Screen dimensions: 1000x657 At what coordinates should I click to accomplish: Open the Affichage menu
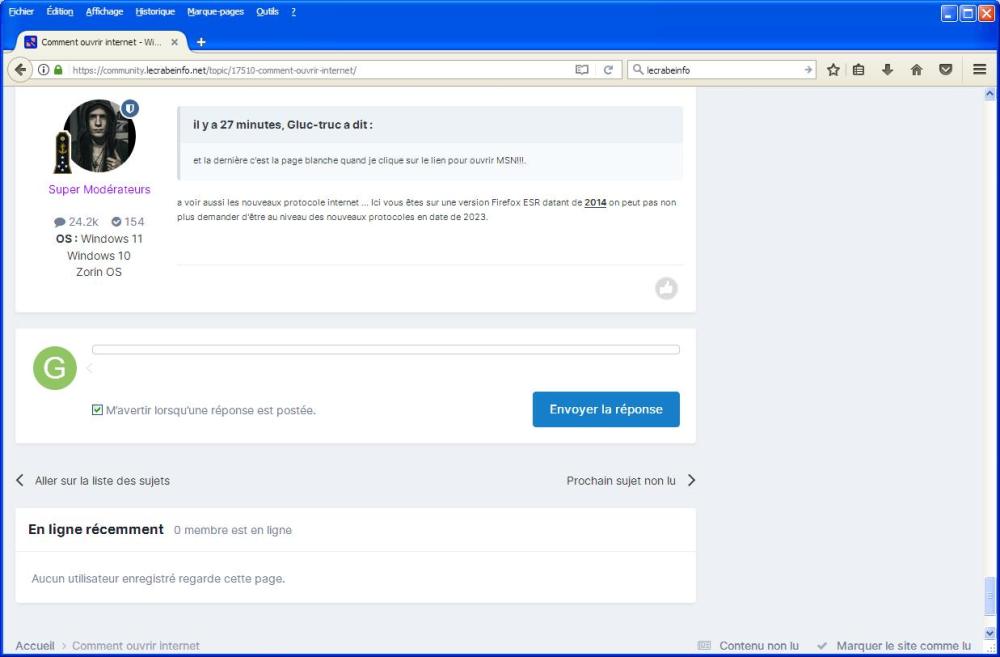pos(104,12)
